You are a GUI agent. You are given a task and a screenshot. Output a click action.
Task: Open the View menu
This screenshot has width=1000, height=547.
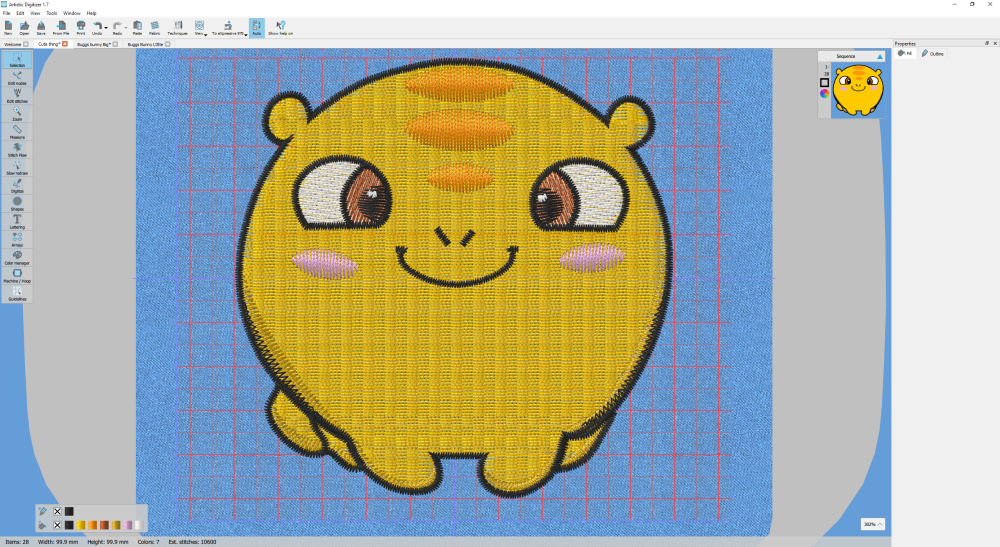36,13
